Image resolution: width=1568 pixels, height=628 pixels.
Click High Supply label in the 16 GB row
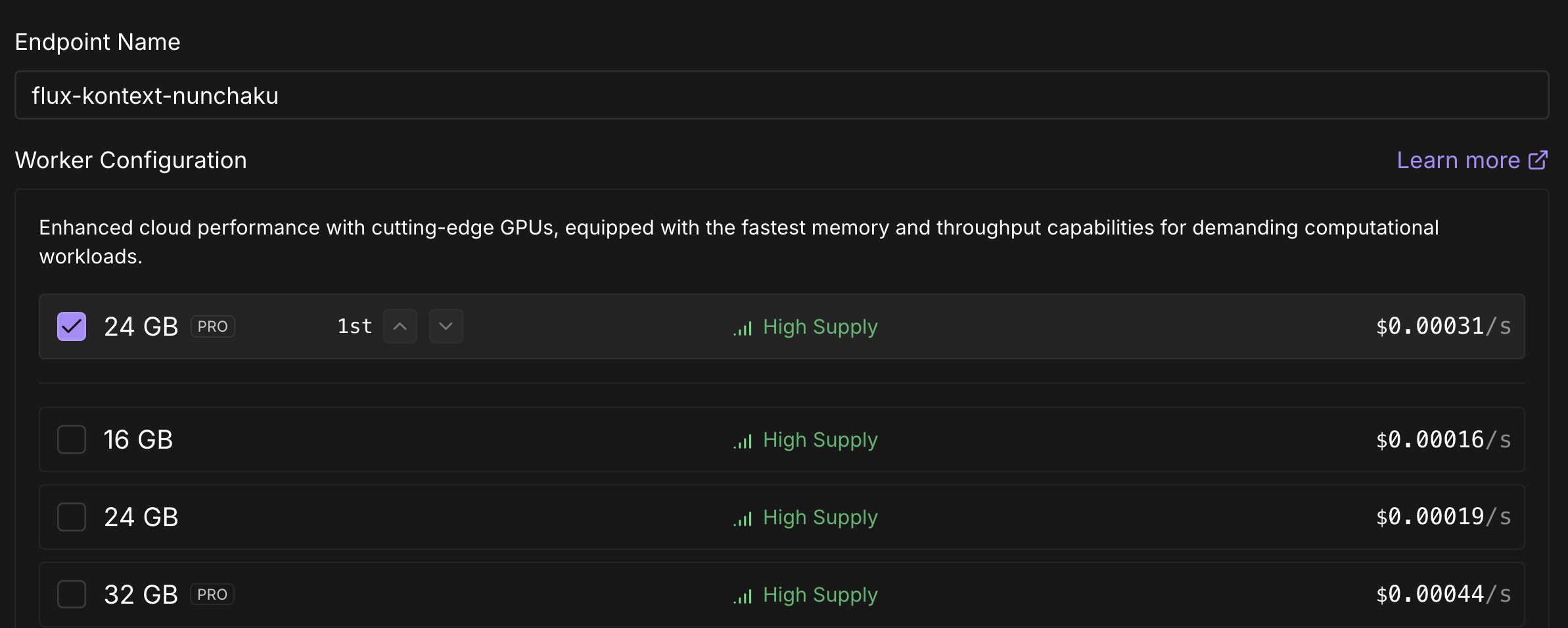[x=820, y=440]
